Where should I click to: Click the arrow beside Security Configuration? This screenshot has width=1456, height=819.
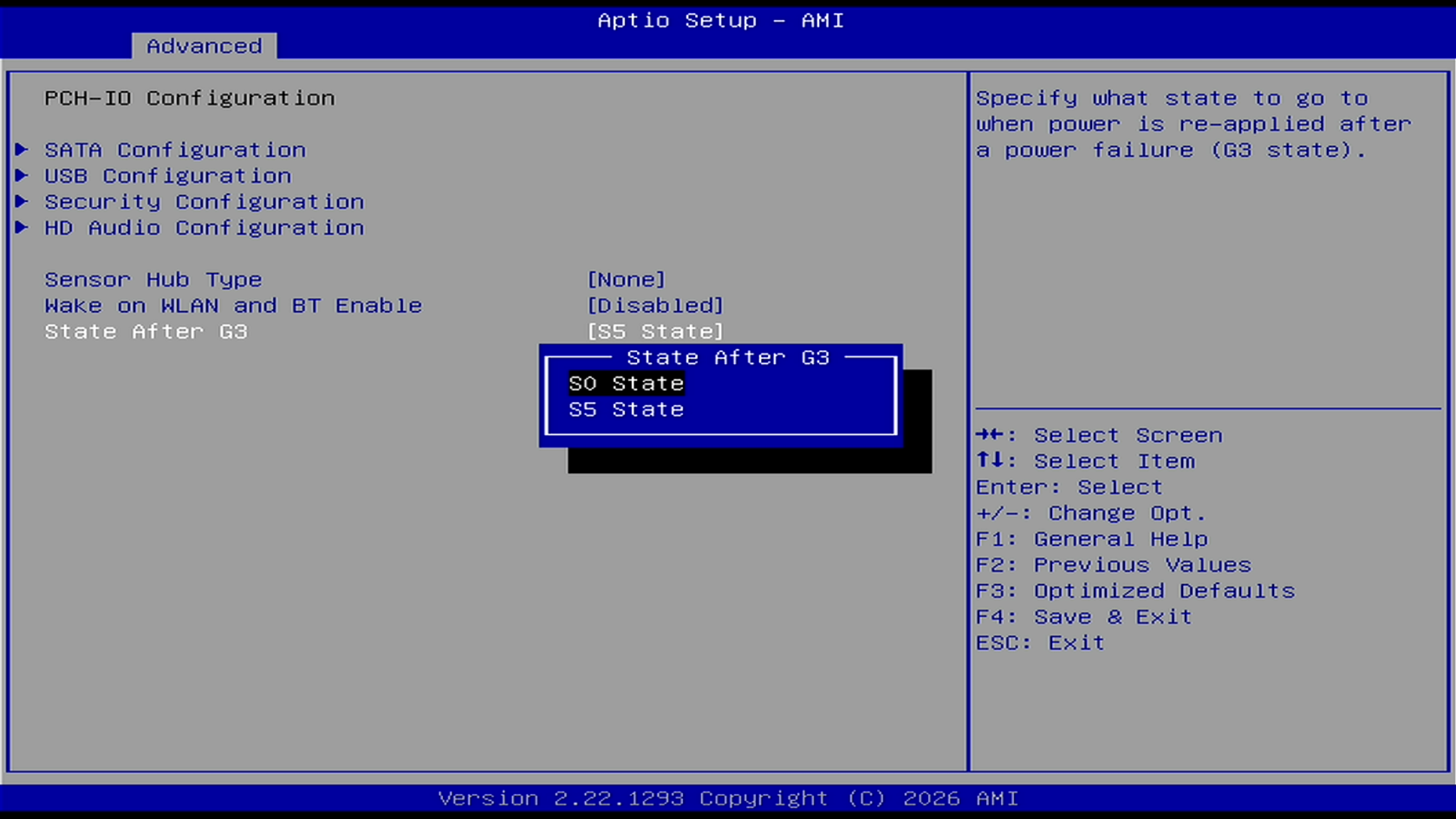[22, 202]
